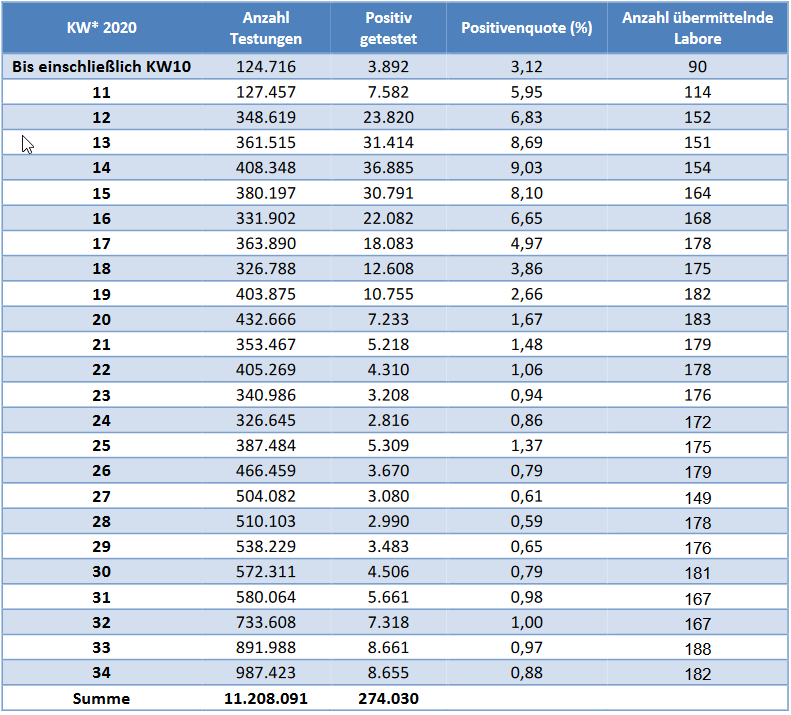Click the 'Anzahl übermittelnde Labore' header
This screenshot has height=715, width=791.
(x=697, y=28)
